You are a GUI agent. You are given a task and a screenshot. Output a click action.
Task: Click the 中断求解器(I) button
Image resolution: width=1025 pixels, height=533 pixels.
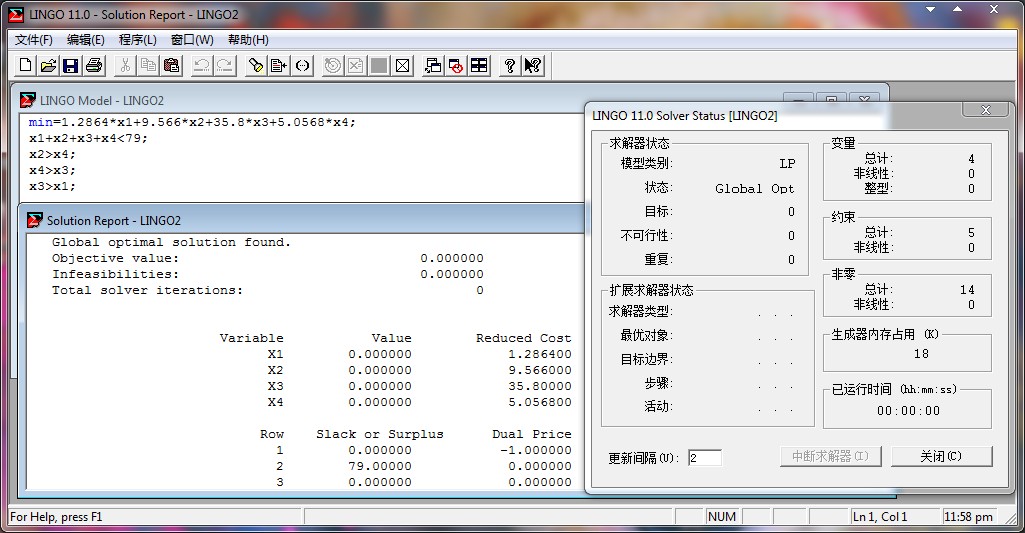(x=831, y=456)
